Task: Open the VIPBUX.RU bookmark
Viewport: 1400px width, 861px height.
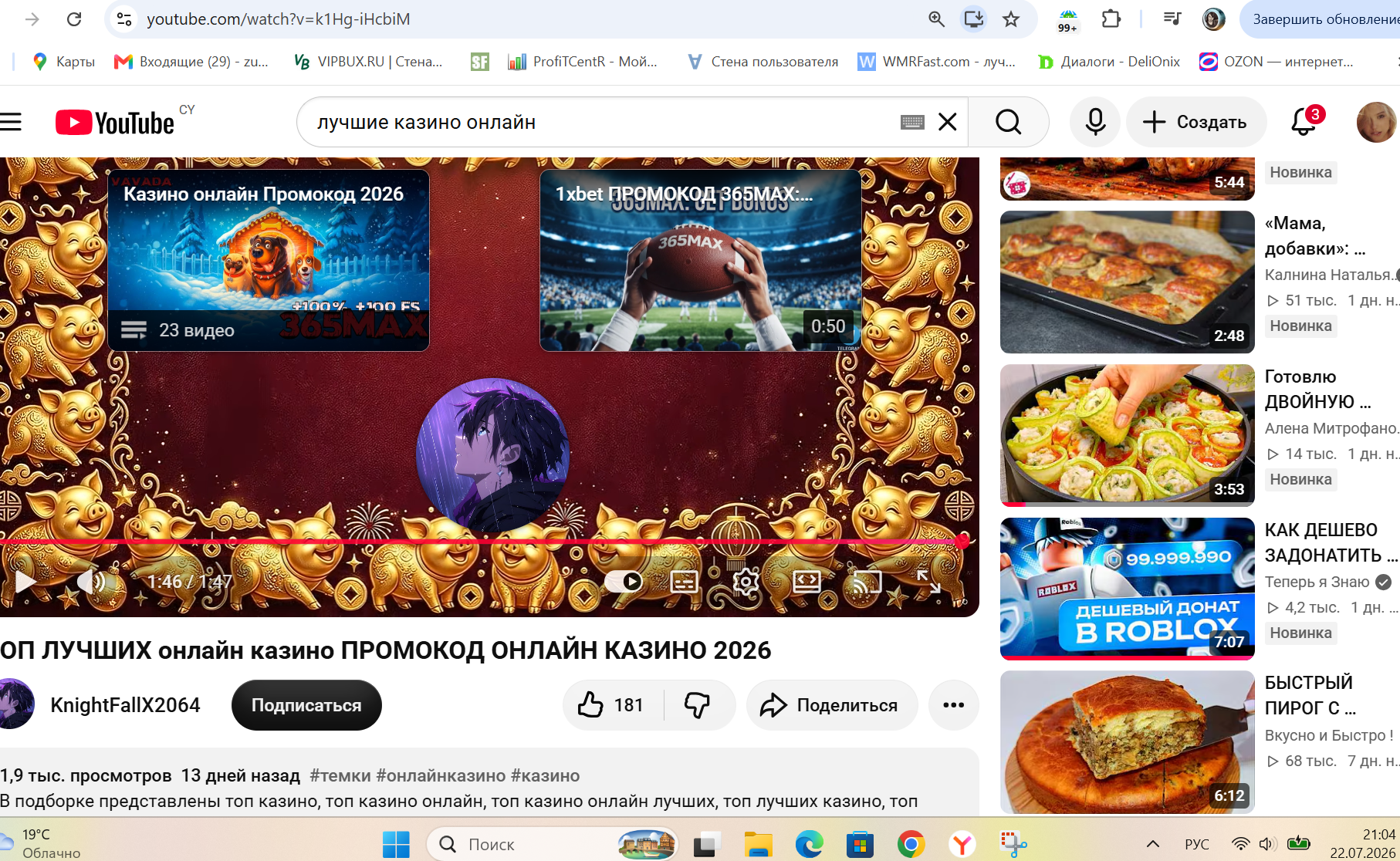Action: click(x=369, y=62)
